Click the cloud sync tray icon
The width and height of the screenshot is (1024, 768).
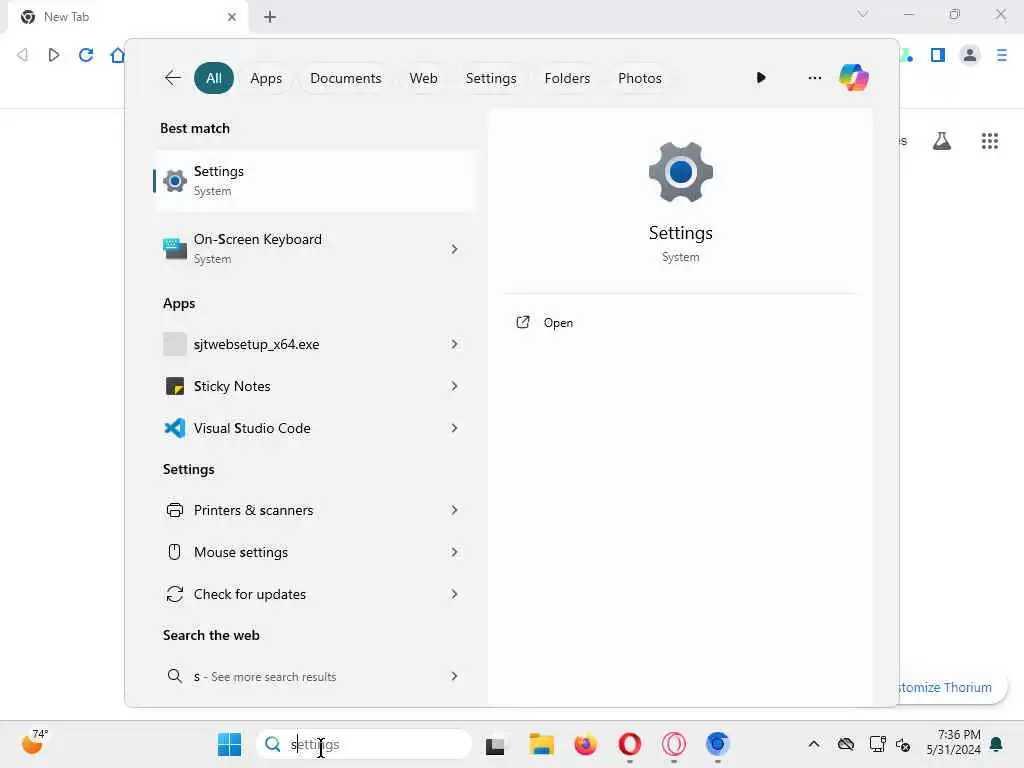click(x=846, y=744)
